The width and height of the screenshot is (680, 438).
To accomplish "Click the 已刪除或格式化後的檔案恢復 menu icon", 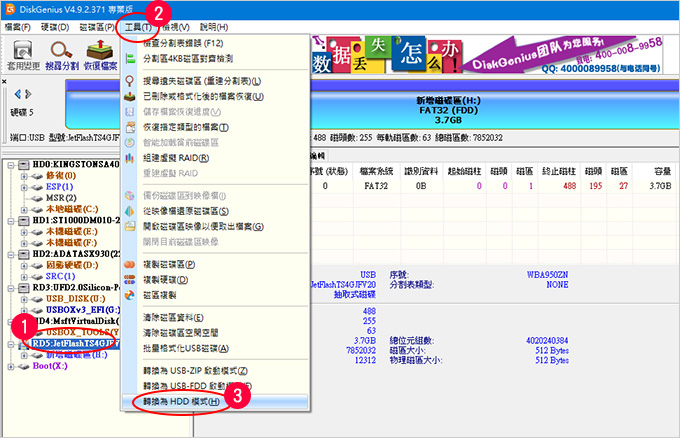I will 130,96.
